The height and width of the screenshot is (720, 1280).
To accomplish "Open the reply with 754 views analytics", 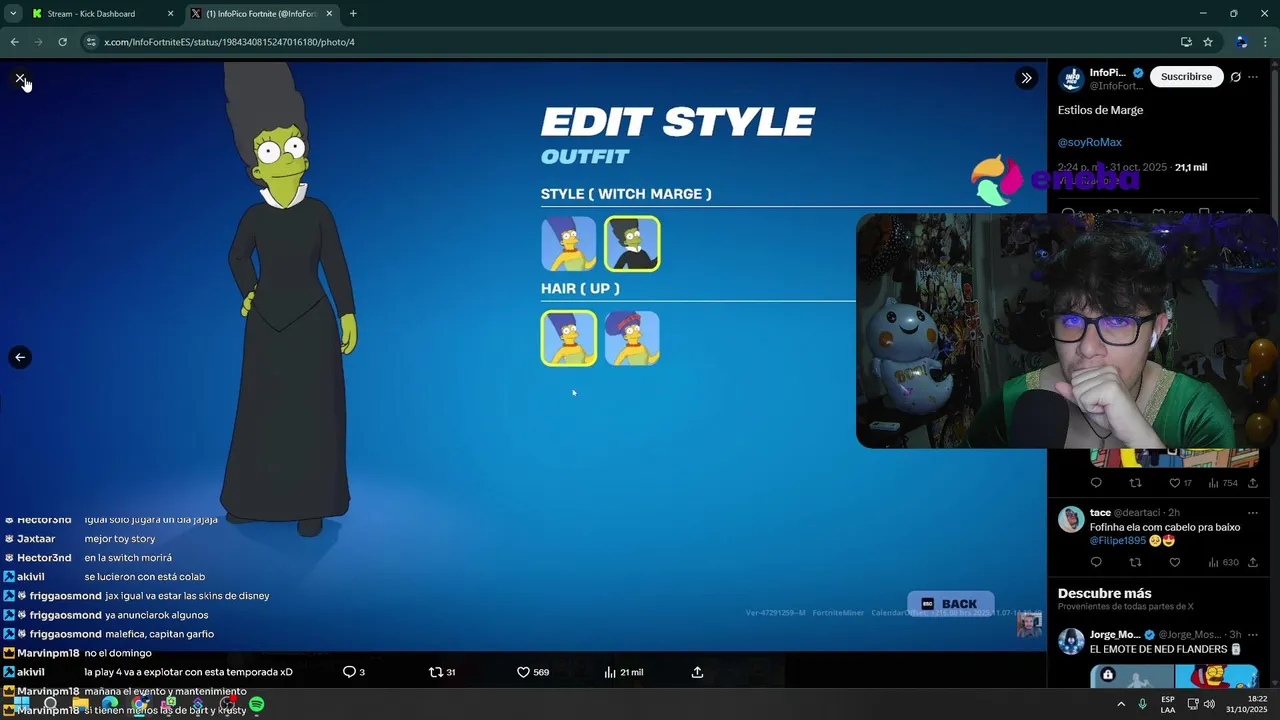I will coord(1223,483).
